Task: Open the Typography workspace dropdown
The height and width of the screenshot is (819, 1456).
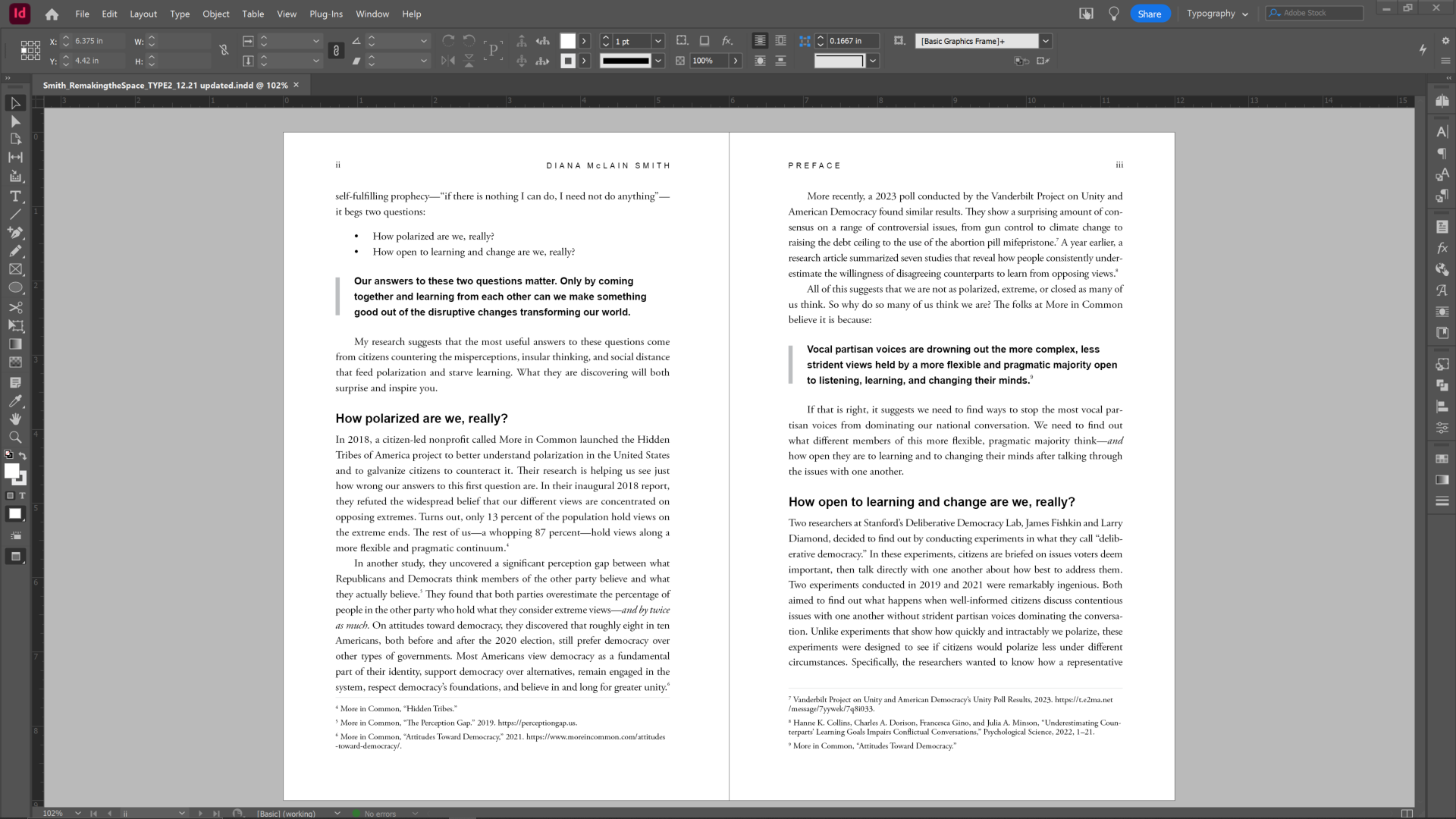Action: tap(1217, 14)
